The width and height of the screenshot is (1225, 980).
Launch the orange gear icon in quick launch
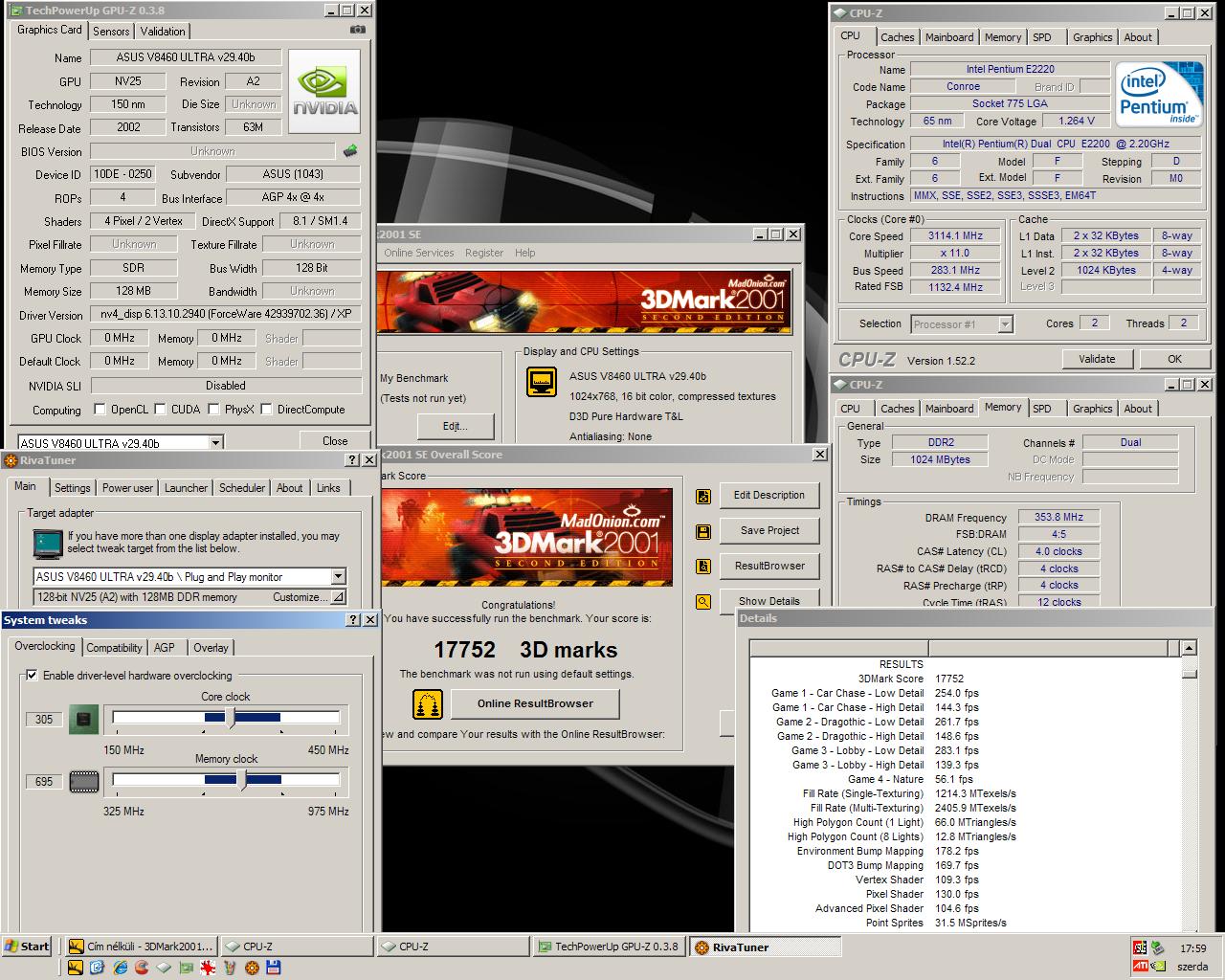252,968
